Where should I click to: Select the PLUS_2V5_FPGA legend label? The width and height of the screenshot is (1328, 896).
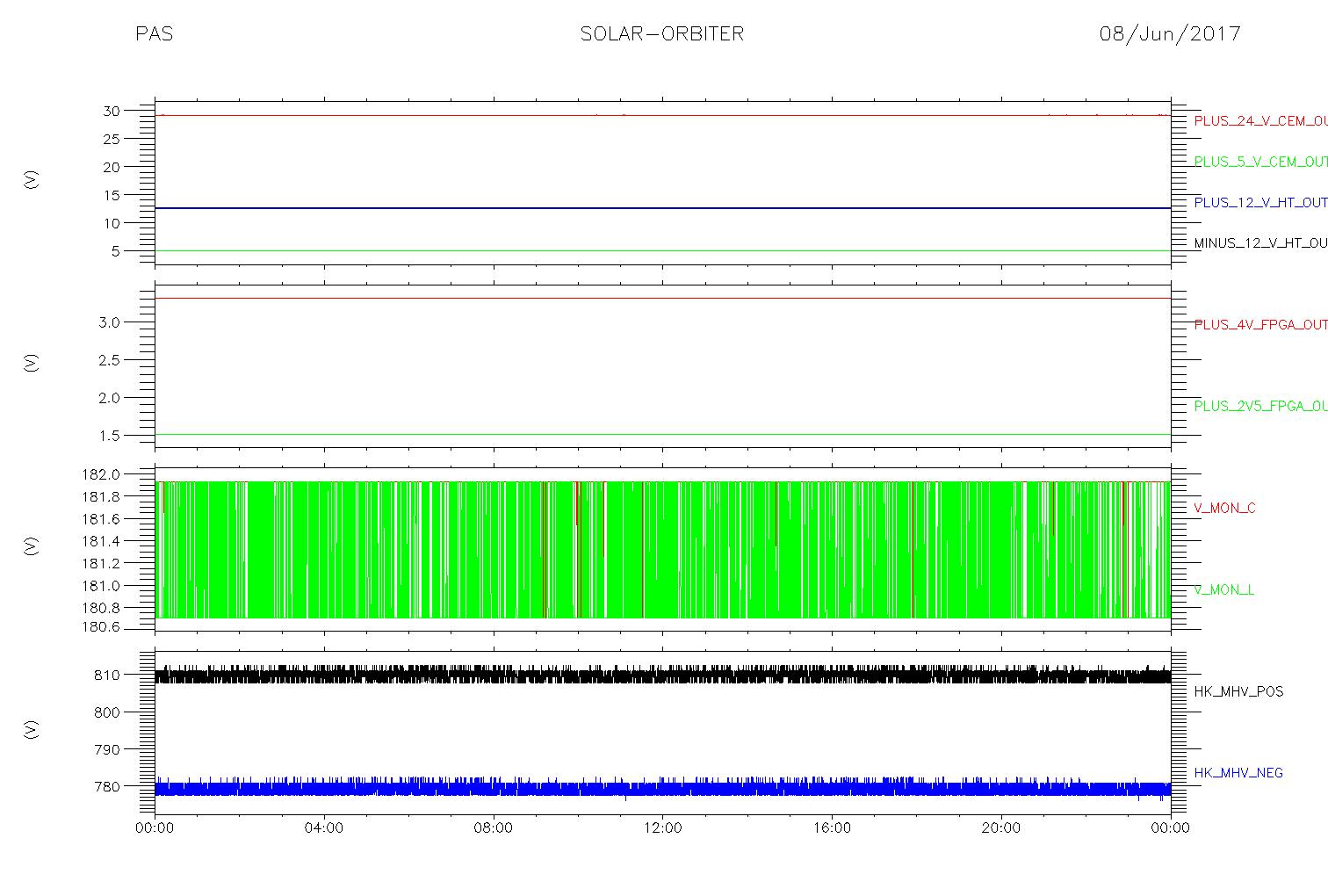pos(1260,406)
